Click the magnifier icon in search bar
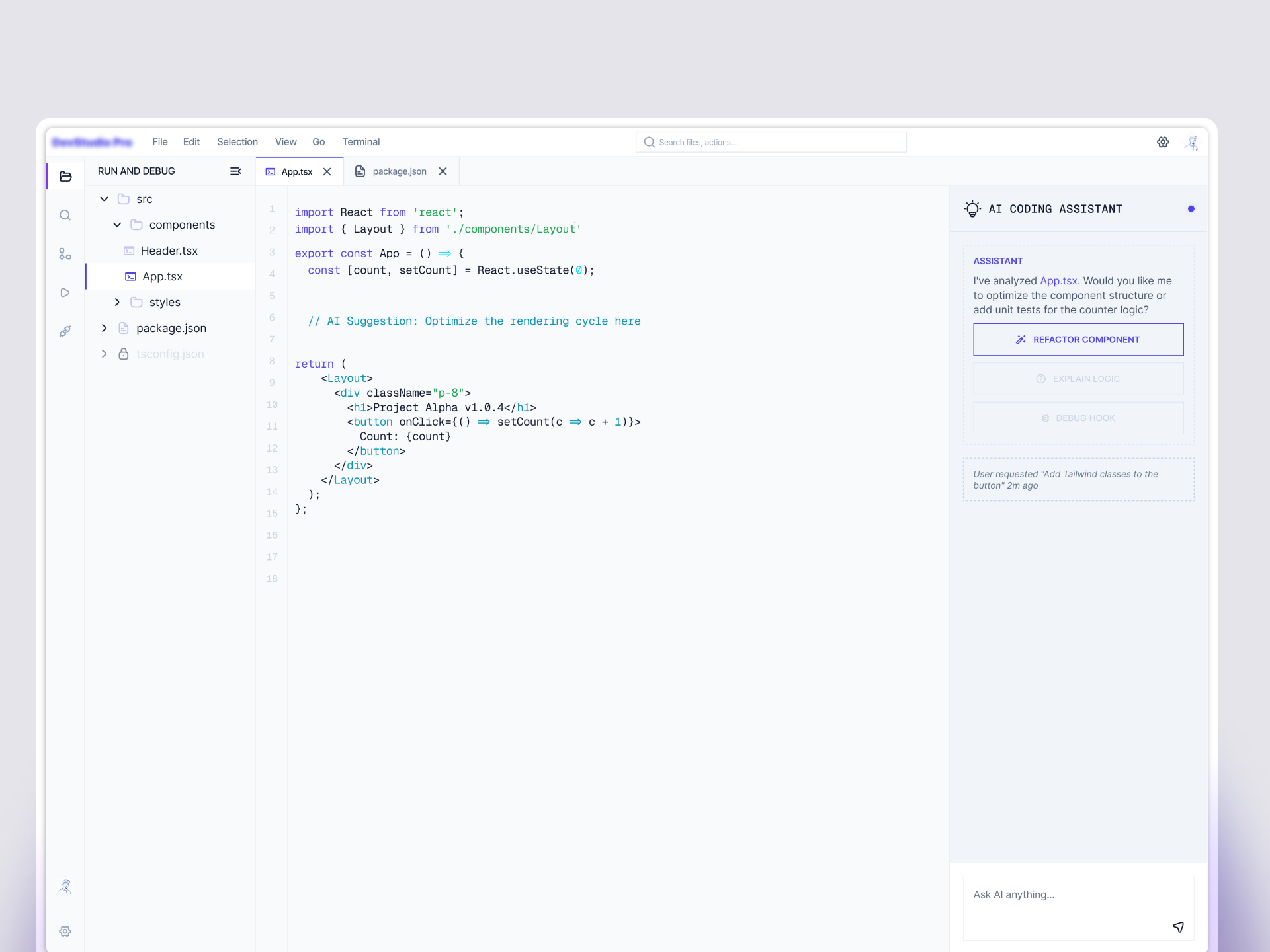Screen dimensions: 1270x952 click(650, 142)
